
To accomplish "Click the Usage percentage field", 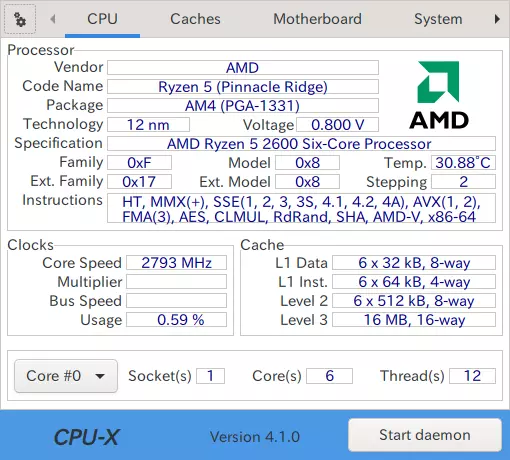I will click(x=176, y=320).
